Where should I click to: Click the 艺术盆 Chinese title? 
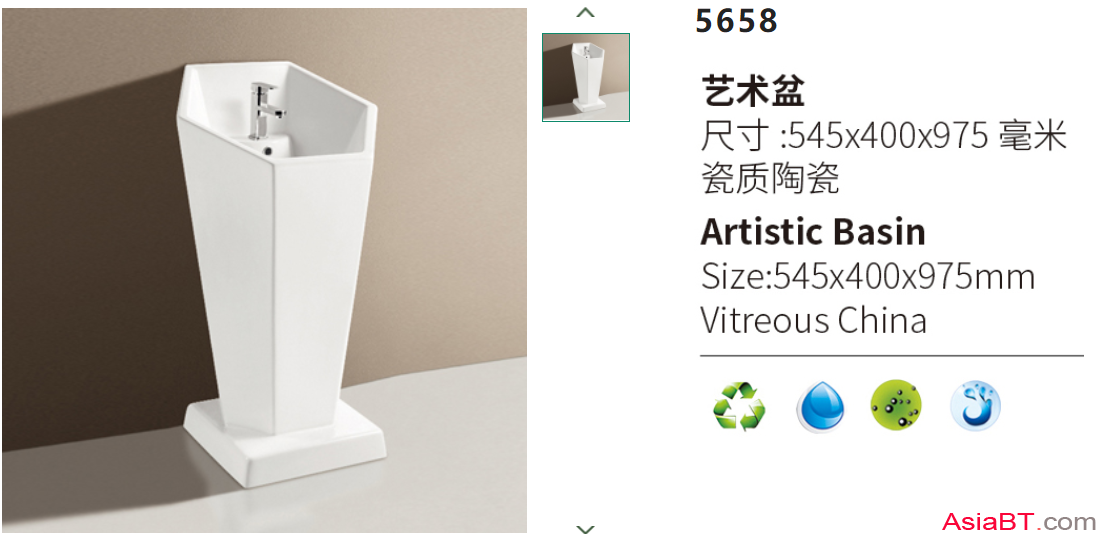point(753,91)
